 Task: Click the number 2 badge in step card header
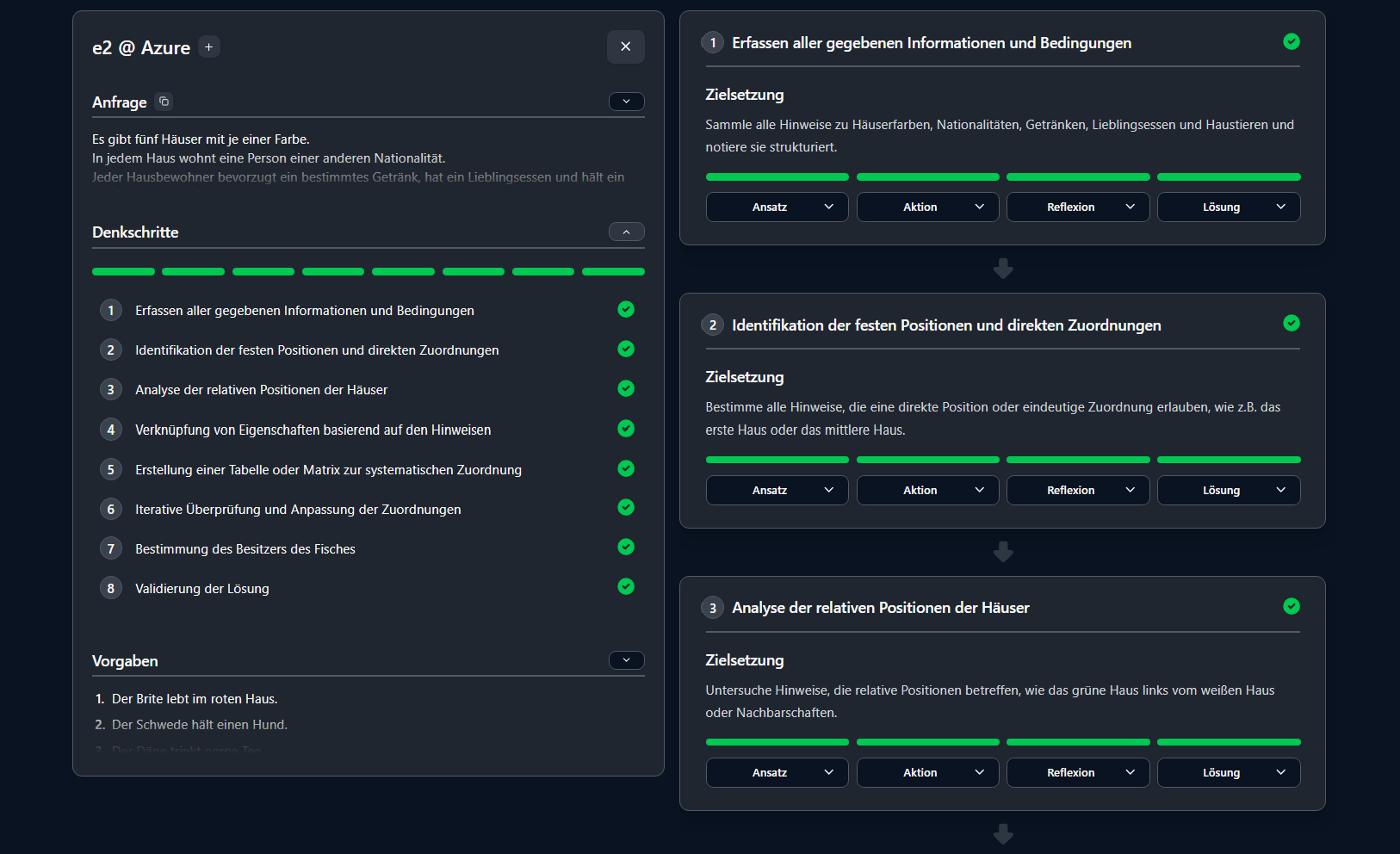712,325
